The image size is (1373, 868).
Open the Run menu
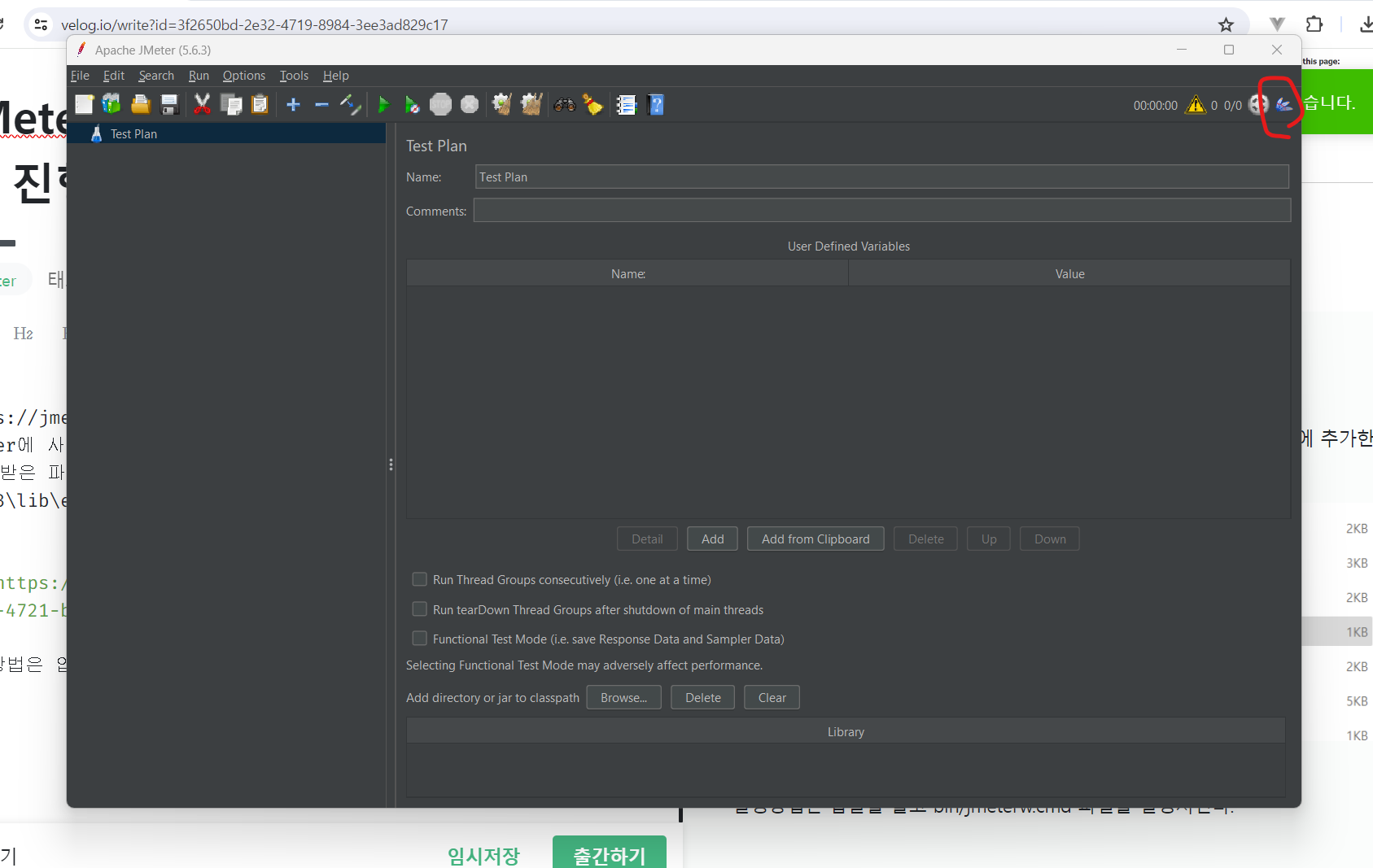199,76
